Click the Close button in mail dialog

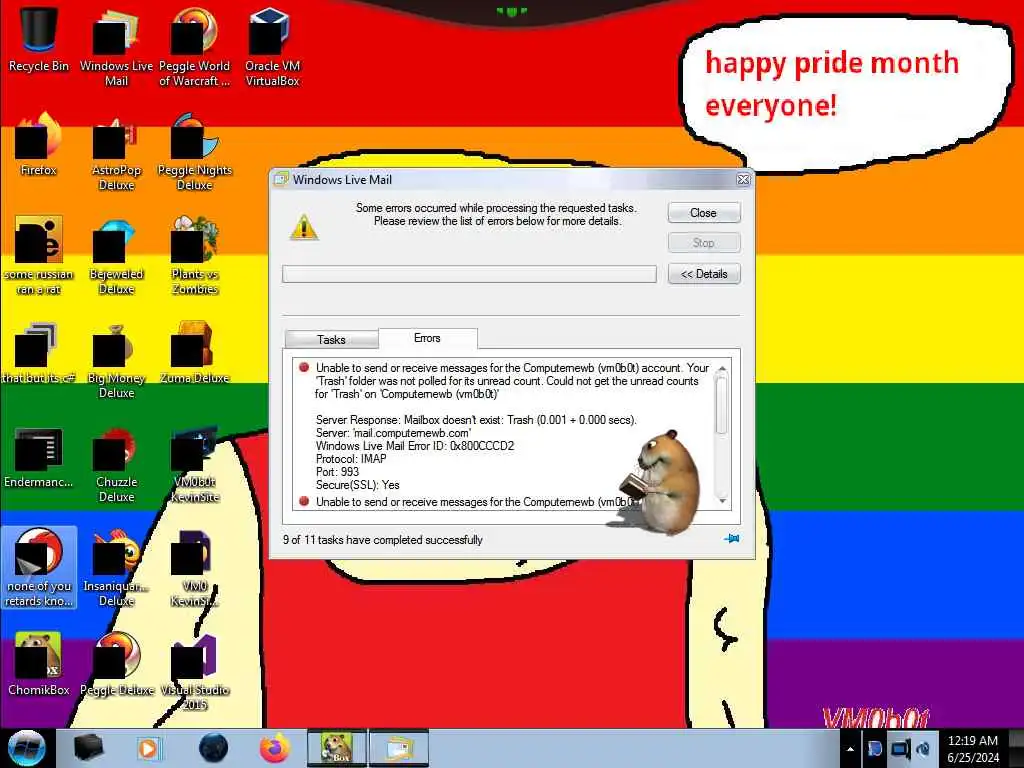[x=703, y=213]
